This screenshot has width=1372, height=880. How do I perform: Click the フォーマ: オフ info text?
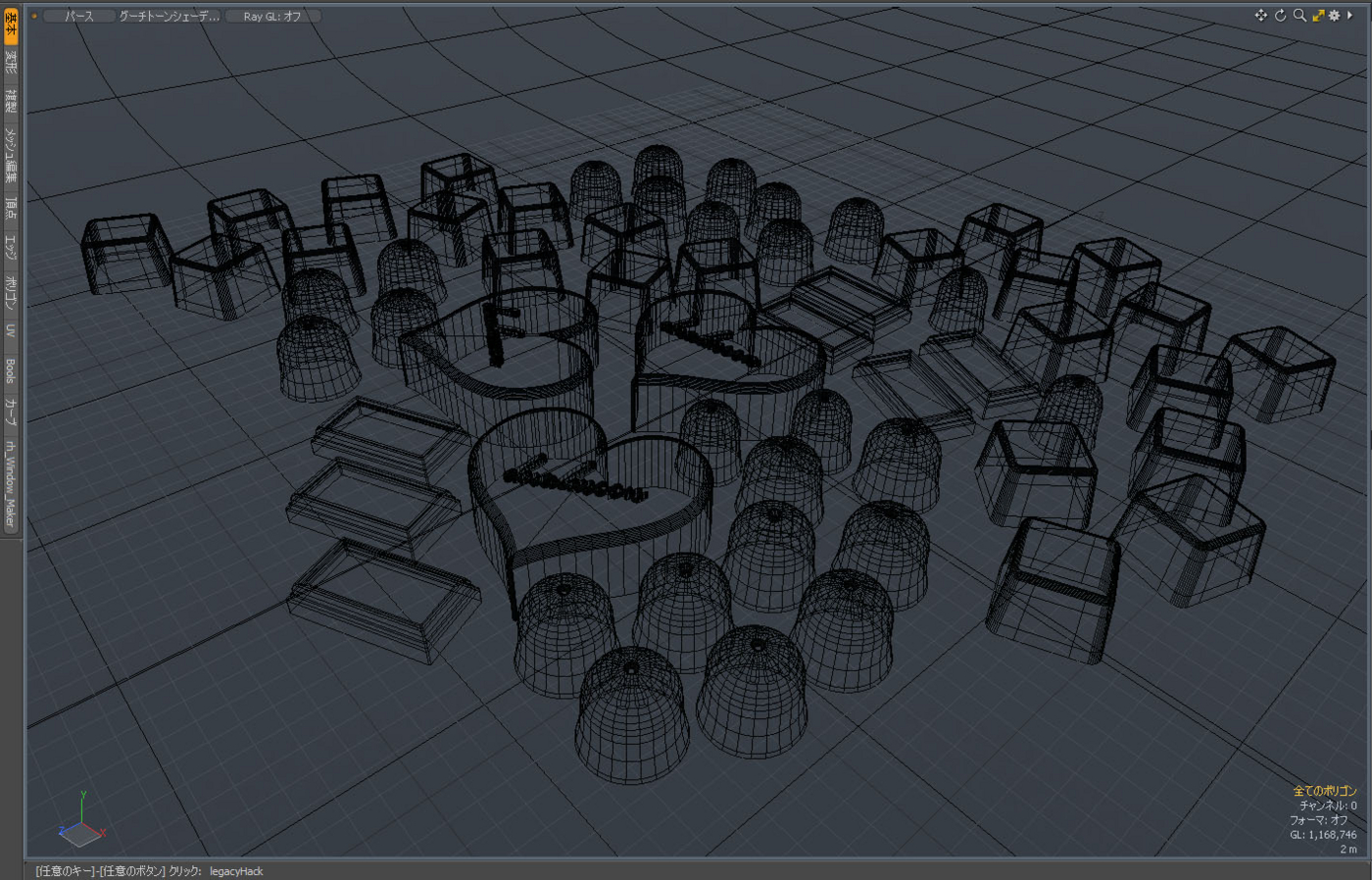pos(1319,820)
